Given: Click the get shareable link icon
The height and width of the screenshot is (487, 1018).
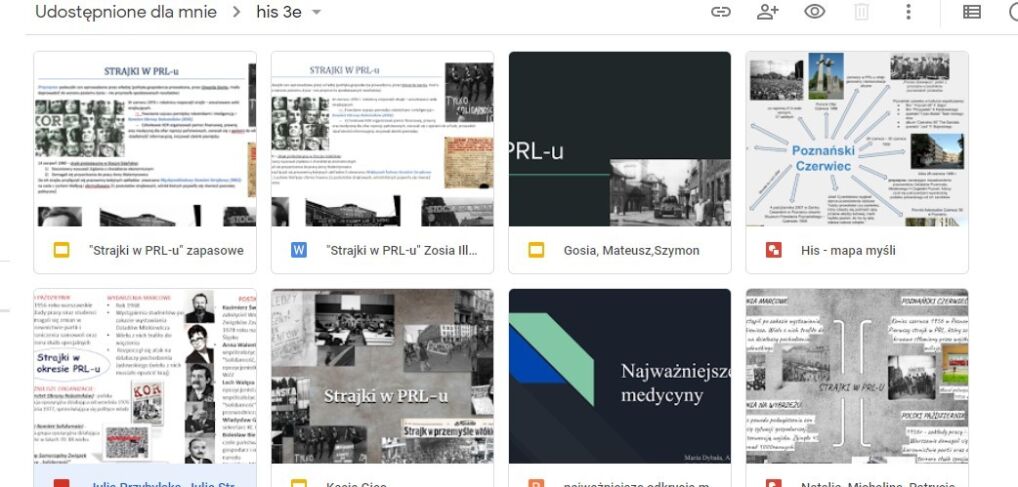Looking at the screenshot, I should tap(720, 12).
